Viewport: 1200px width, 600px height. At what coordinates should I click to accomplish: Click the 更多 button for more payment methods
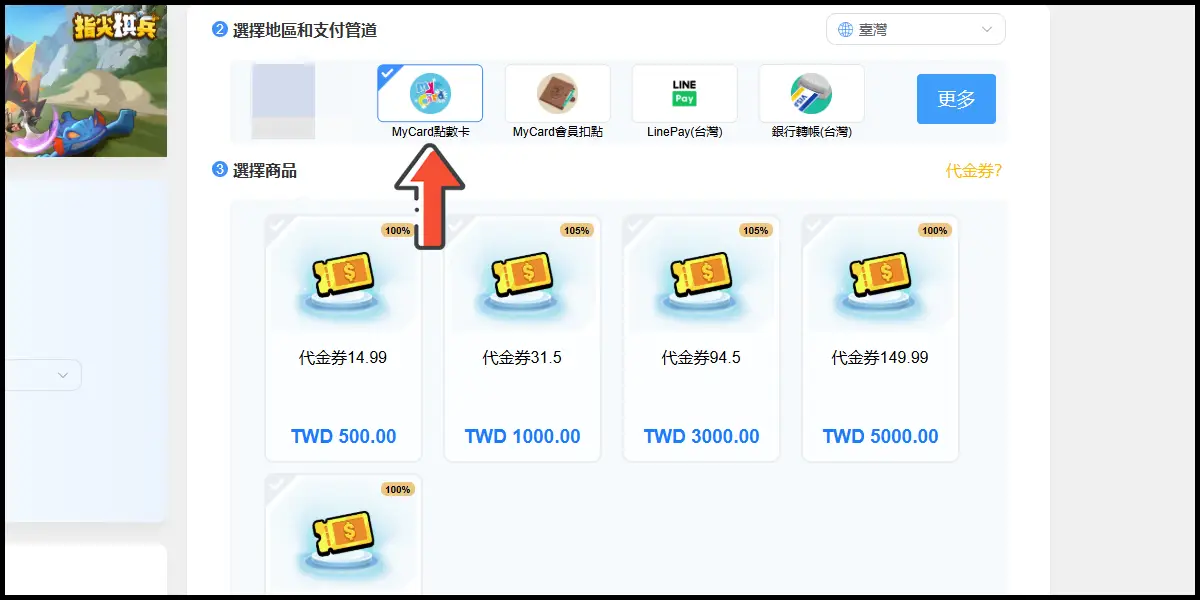(x=956, y=99)
